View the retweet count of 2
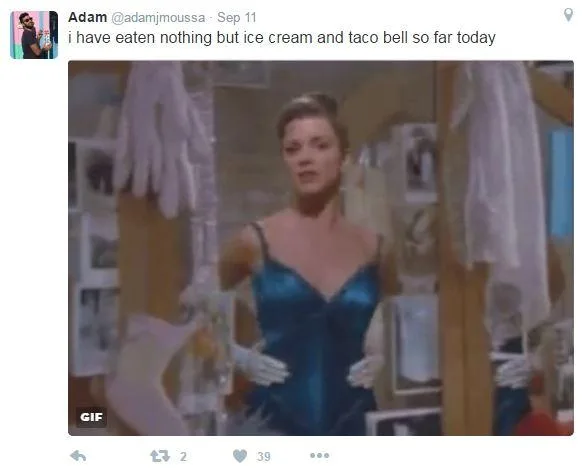 [183, 456]
